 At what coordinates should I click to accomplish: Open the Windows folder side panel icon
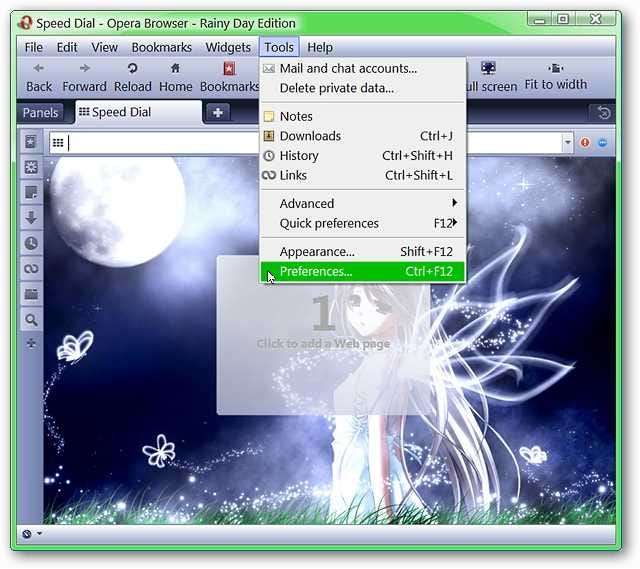point(31,294)
